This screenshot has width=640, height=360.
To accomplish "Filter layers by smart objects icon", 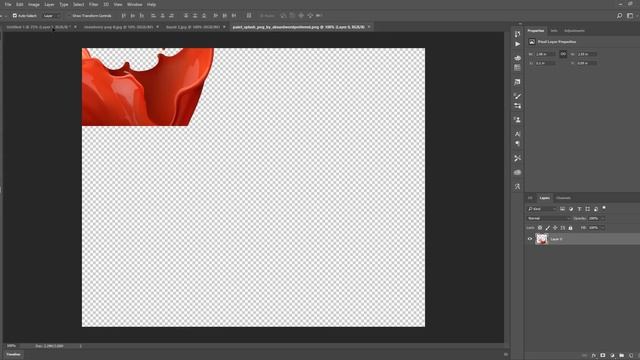I will [x=596, y=209].
